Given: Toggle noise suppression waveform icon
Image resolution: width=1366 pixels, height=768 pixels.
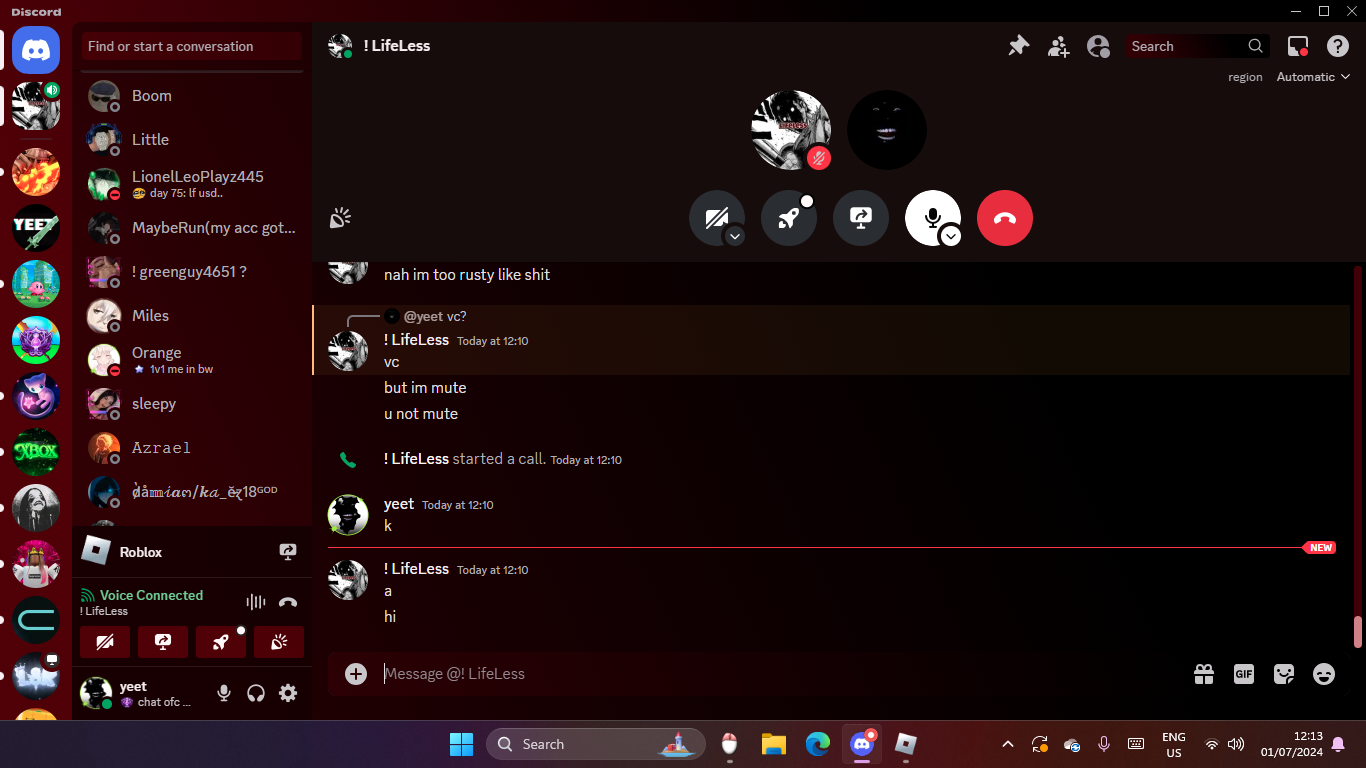Looking at the screenshot, I should point(256,602).
